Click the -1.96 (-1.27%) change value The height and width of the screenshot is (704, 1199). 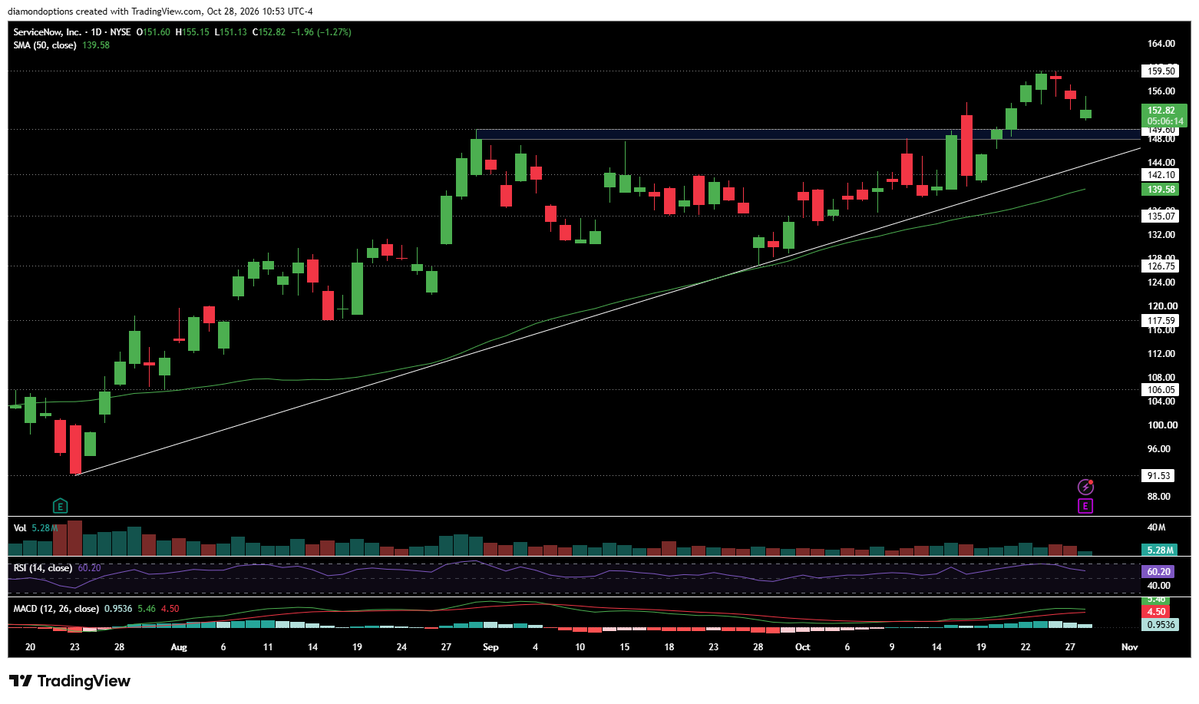[320, 32]
